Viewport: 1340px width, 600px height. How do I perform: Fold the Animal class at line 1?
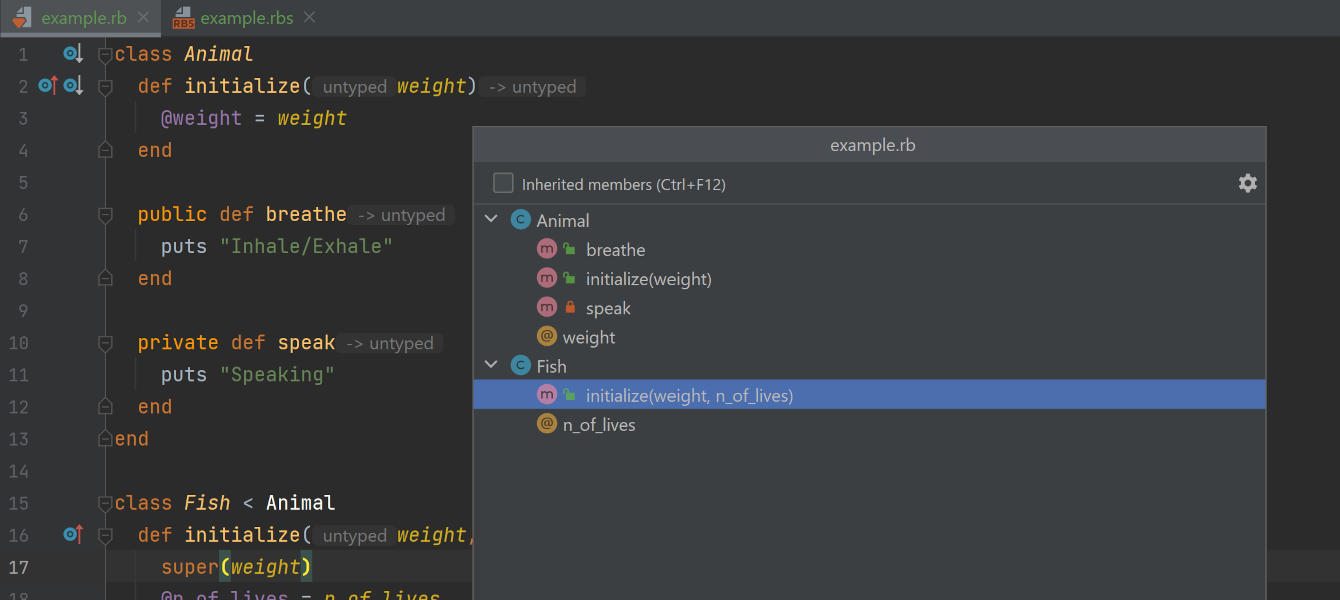tap(105, 54)
